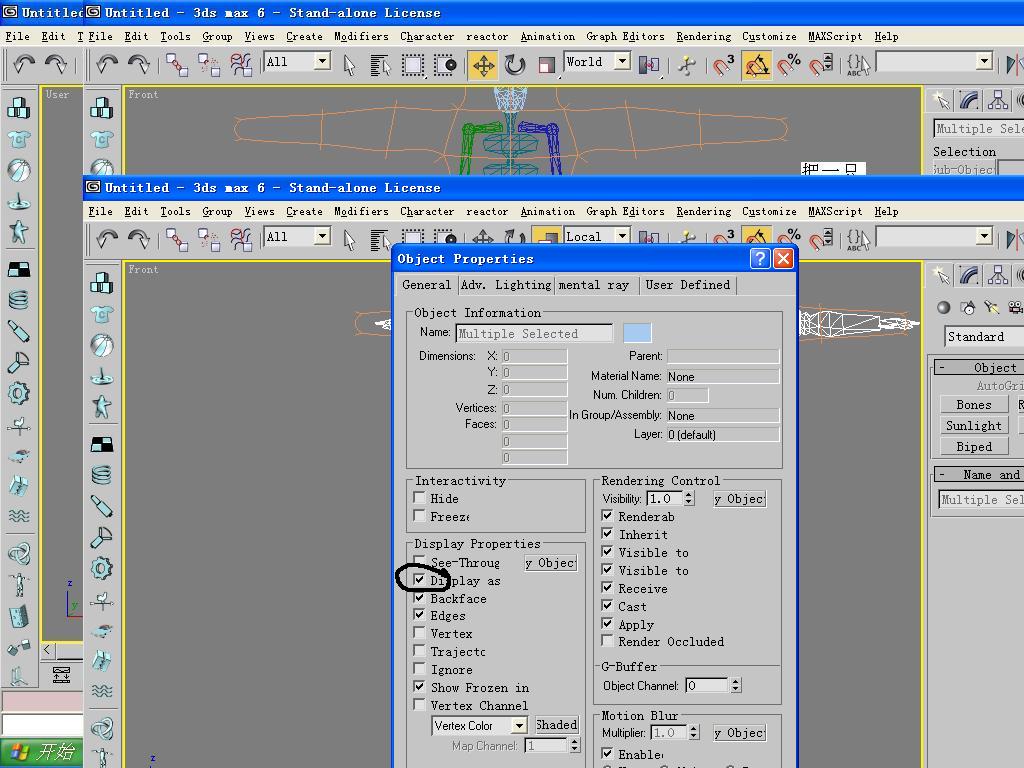This screenshot has height=768, width=1024.
Task: Select the Rotate tool in the back window
Action: click(515, 65)
